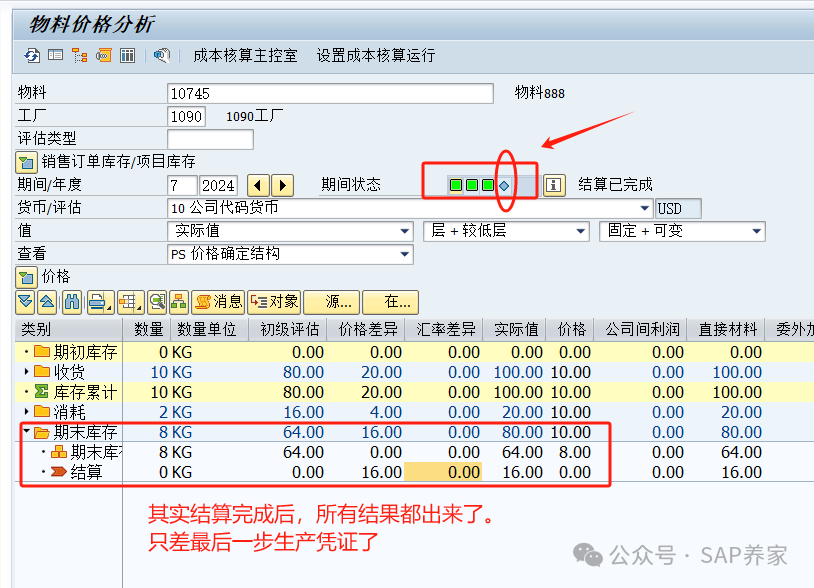Click the blue diamond period status indicator
Image resolution: width=814 pixels, height=588 pixels.
504,185
